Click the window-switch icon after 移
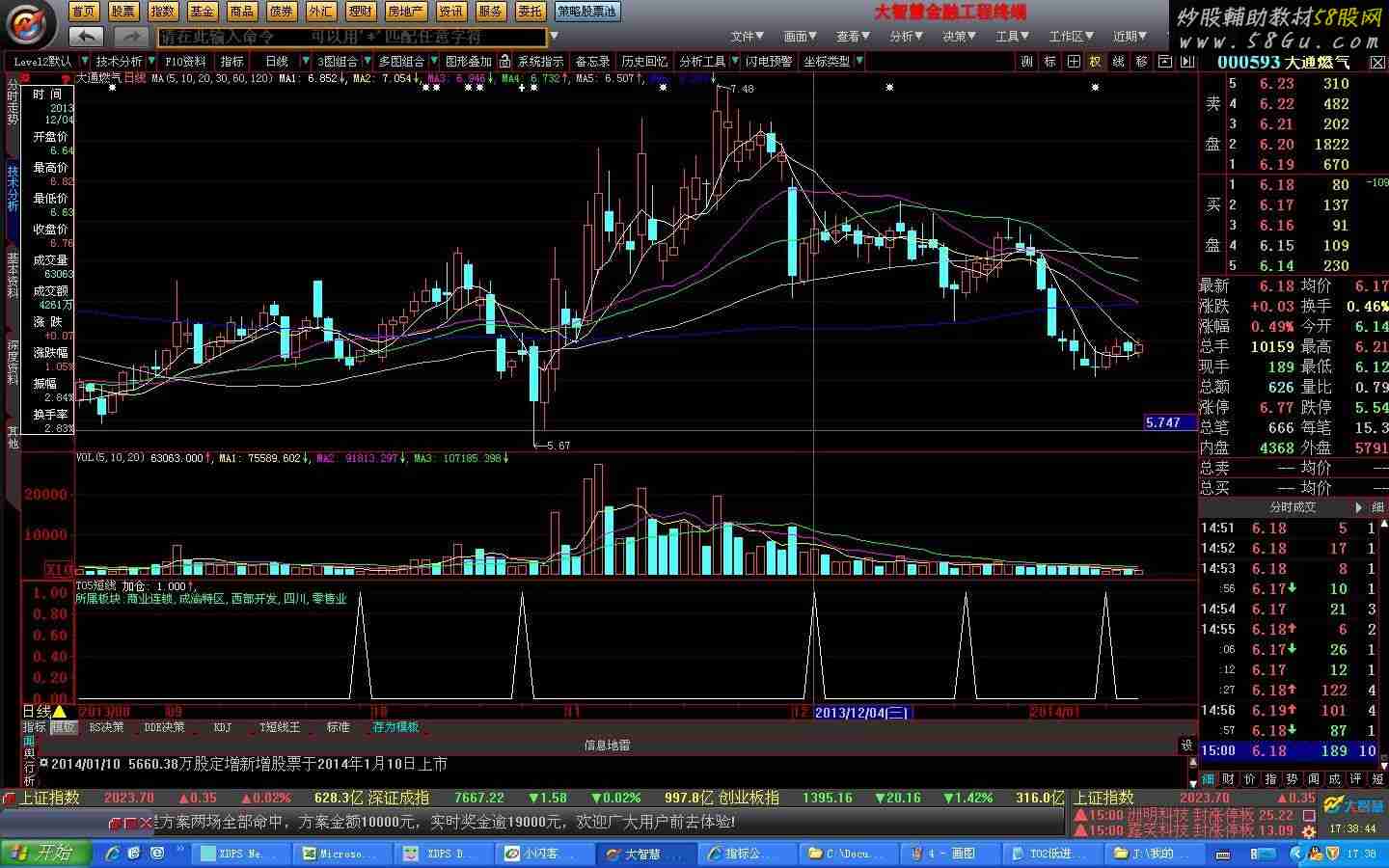The image size is (1389, 868). 1164,61
